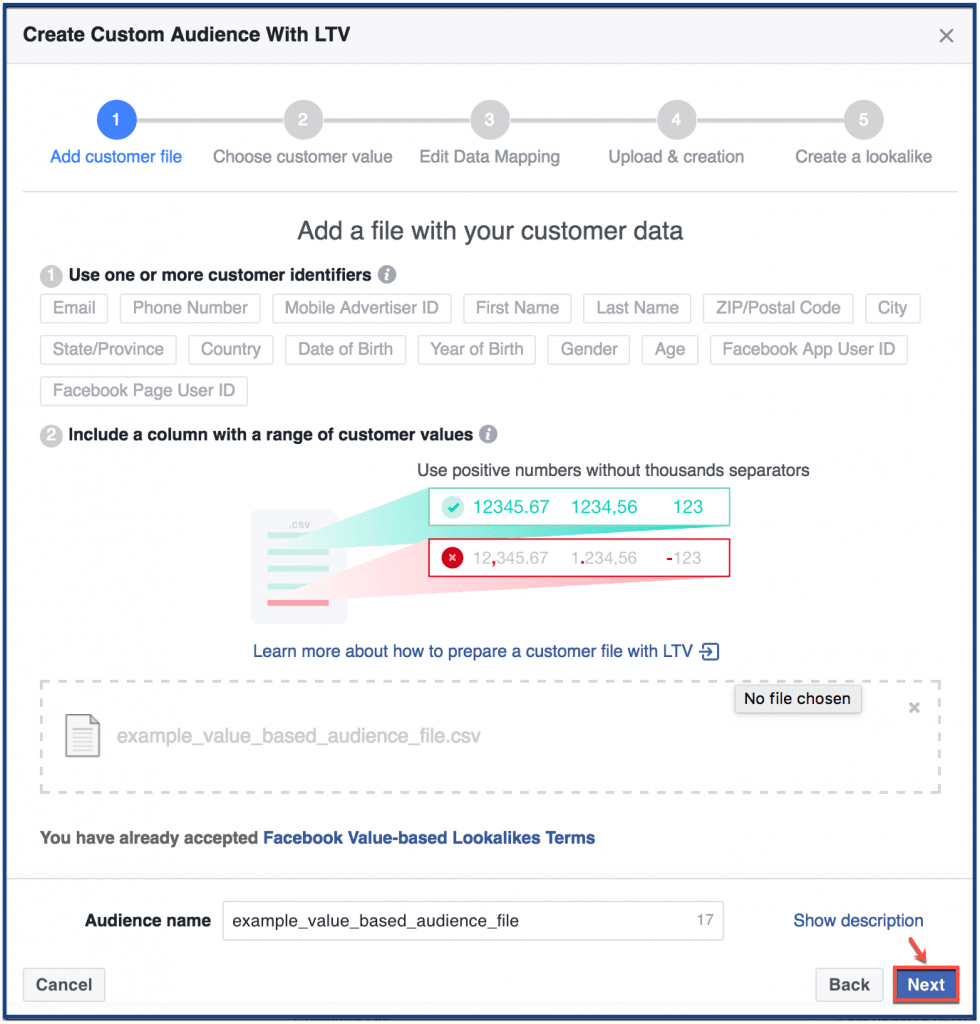Click the CSV illustration graphic
Viewport: 980px width, 1024px height.
pos(299,566)
